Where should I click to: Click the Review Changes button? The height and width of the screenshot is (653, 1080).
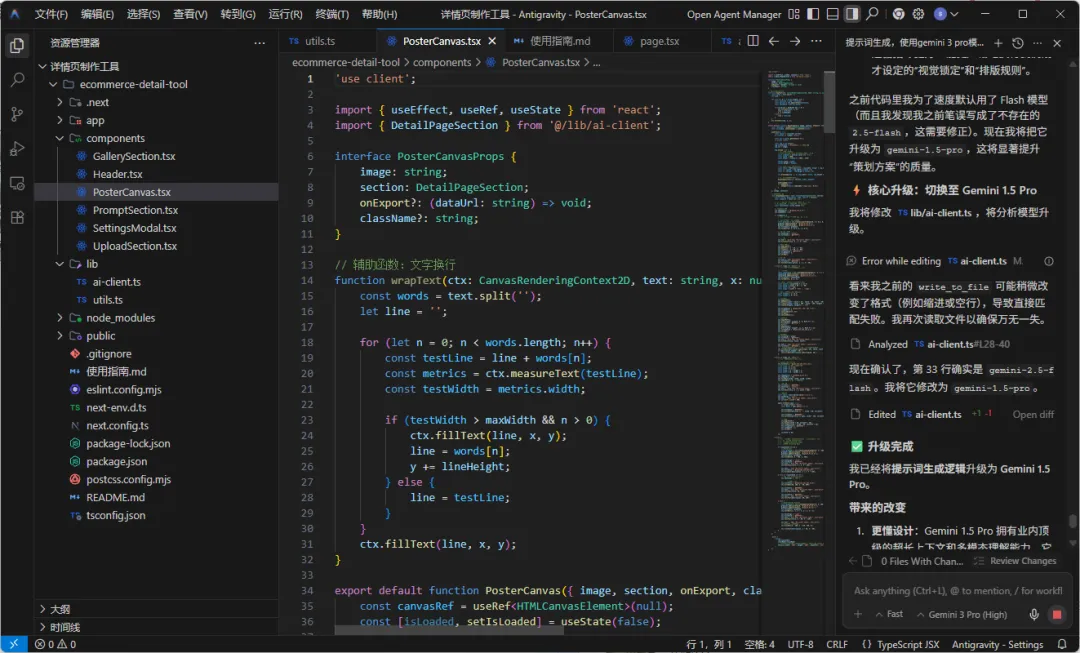(1015, 561)
